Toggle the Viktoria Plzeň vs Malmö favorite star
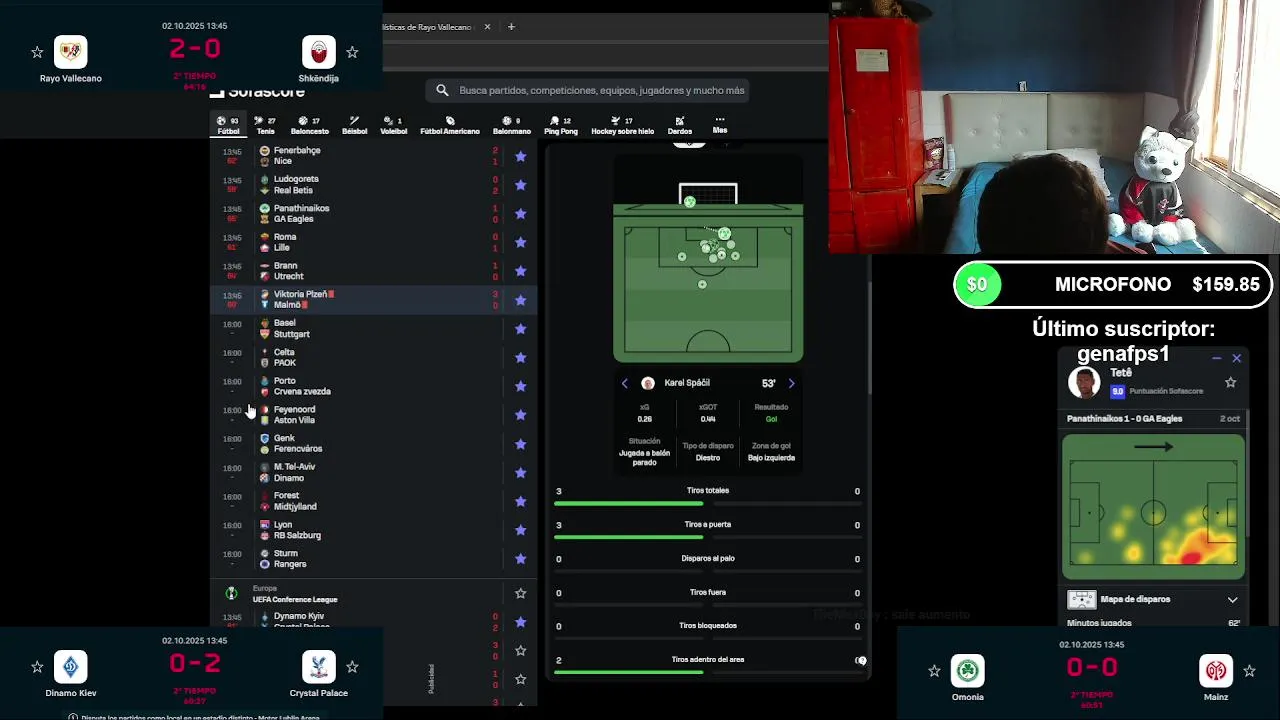Image resolution: width=1280 pixels, height=720 pixels. pos(520,300)
